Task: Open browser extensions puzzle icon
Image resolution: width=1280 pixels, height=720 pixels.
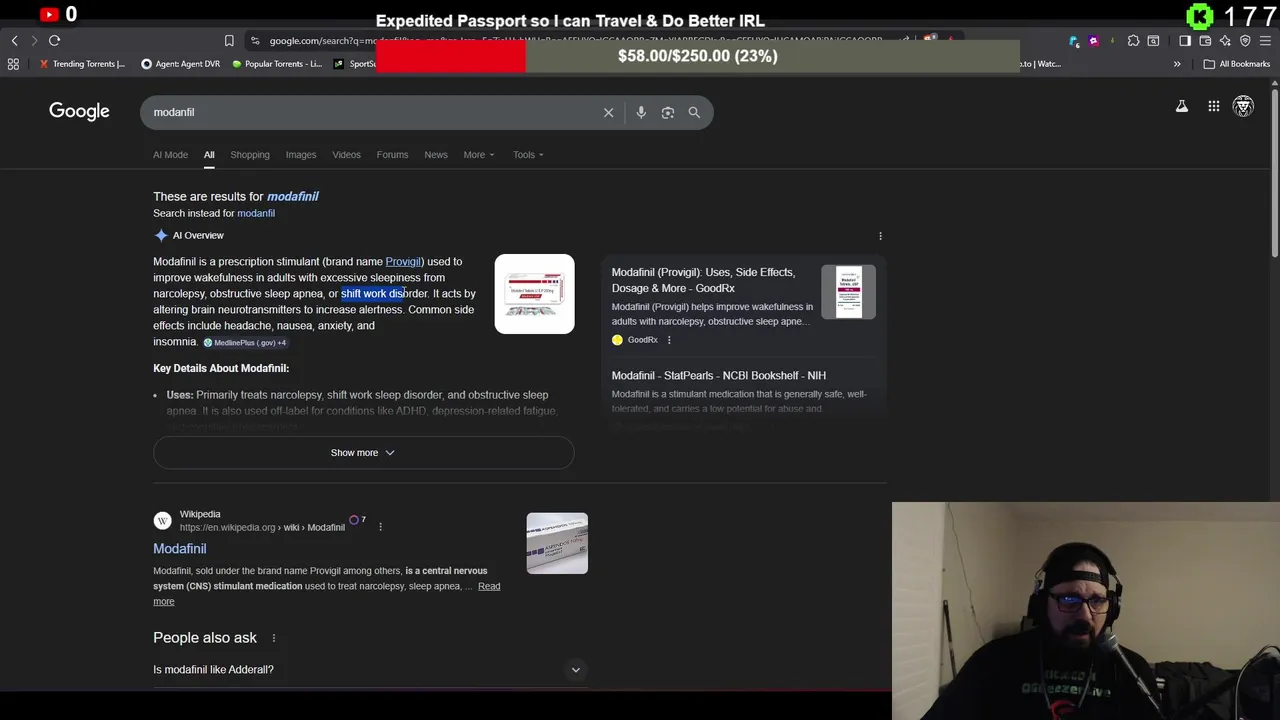Action: (x=1133, y=41)
